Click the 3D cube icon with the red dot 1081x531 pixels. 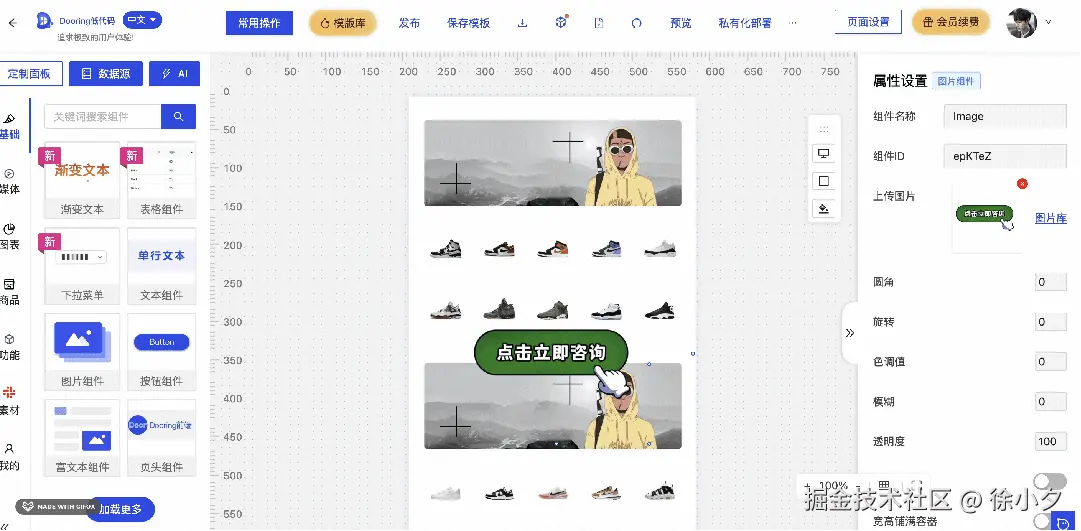pos(560,23)
